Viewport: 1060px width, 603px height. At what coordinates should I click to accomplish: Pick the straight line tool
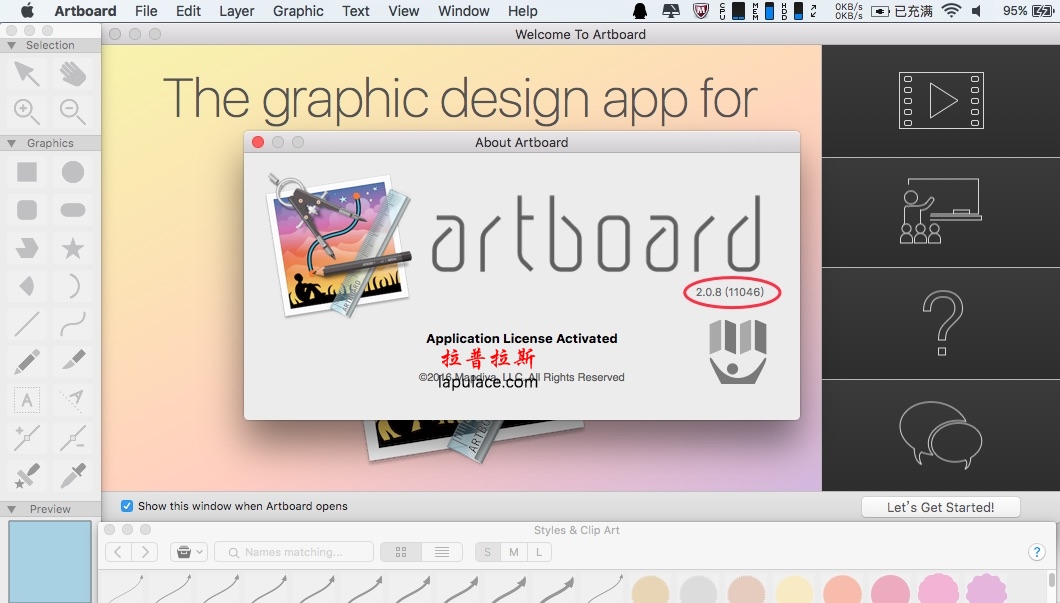click(27, 324)
